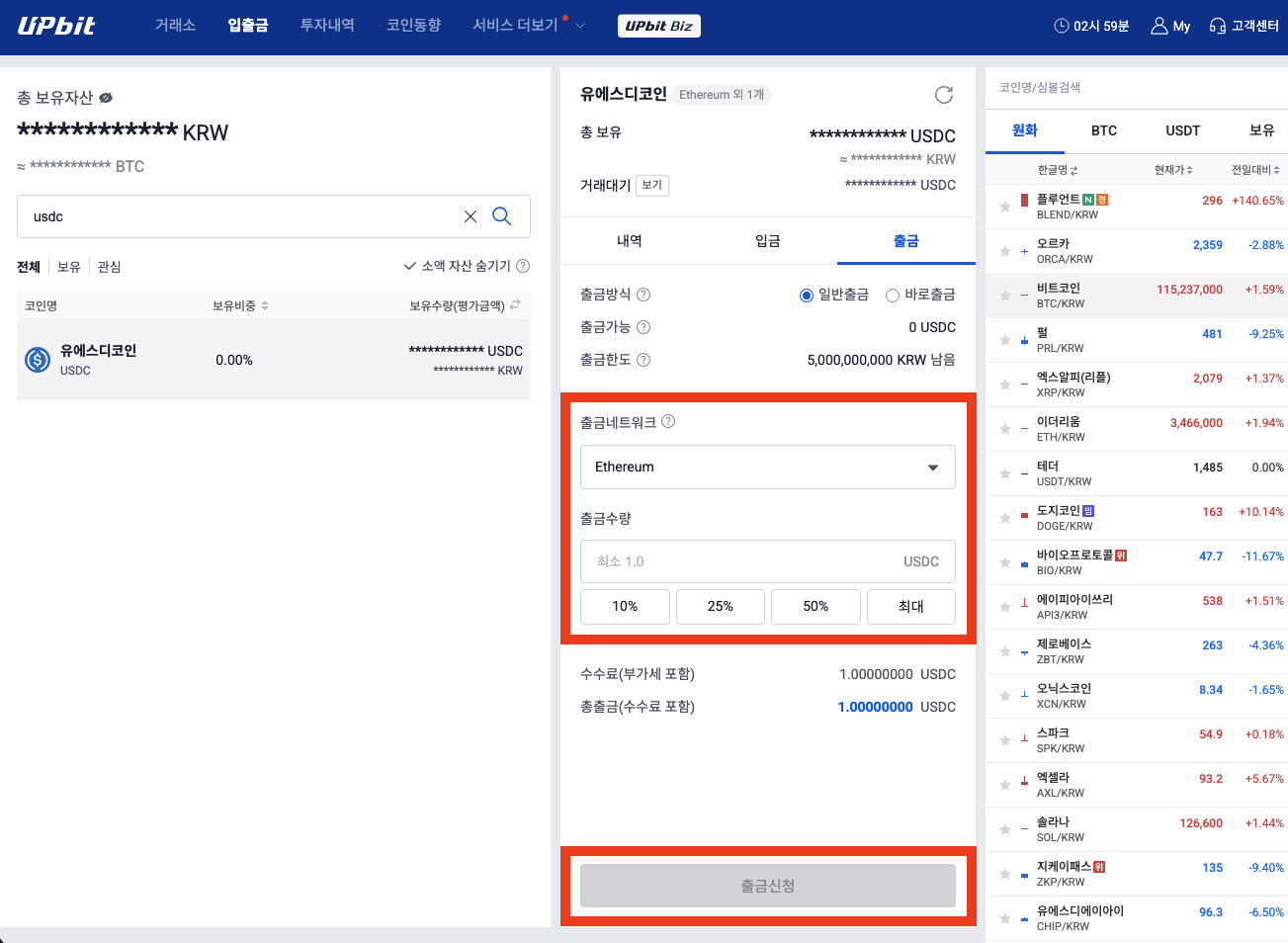Sort market list by 현재가
The image size is (1288, 943).
(x=1173, y=170)
